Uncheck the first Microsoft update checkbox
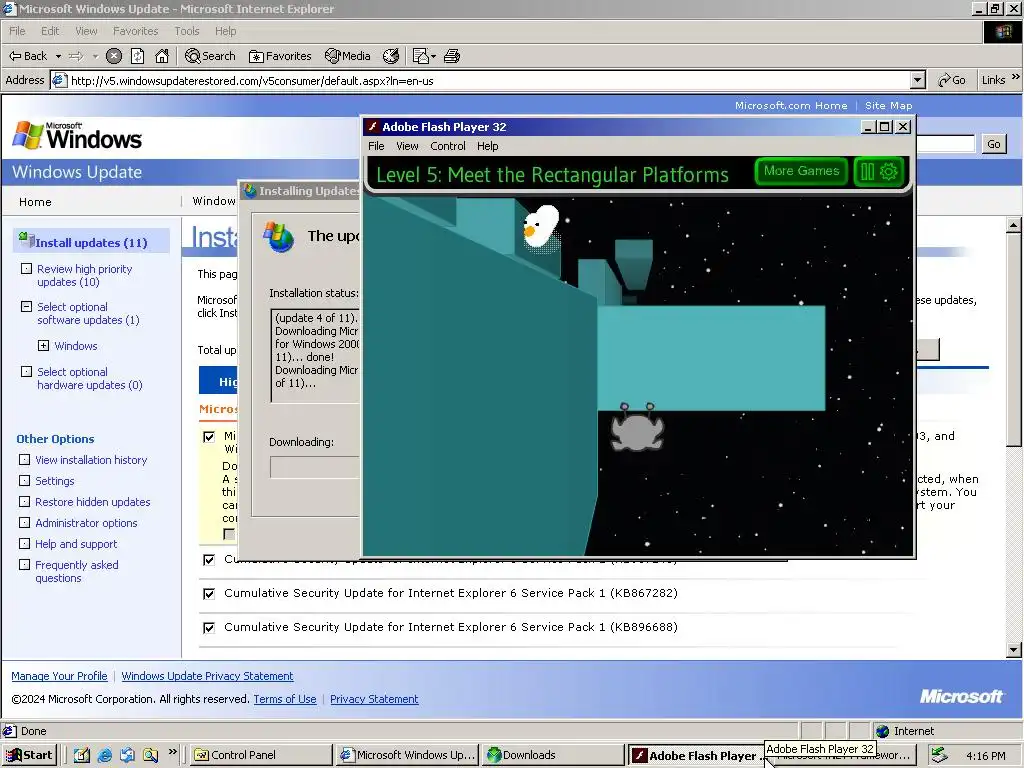 (209, 437)
